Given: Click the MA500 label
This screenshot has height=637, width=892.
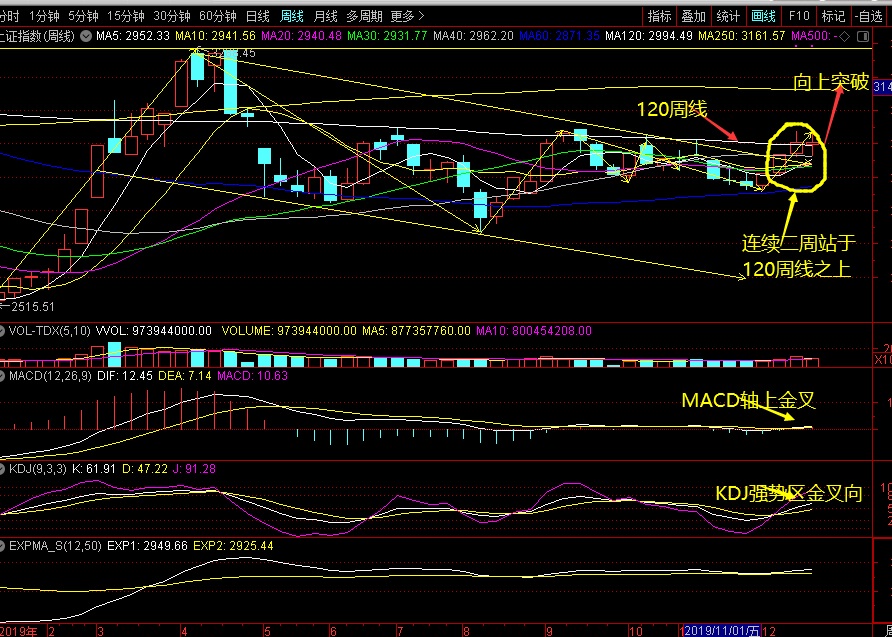Looking at the screenshot, I should click(813, 36).
